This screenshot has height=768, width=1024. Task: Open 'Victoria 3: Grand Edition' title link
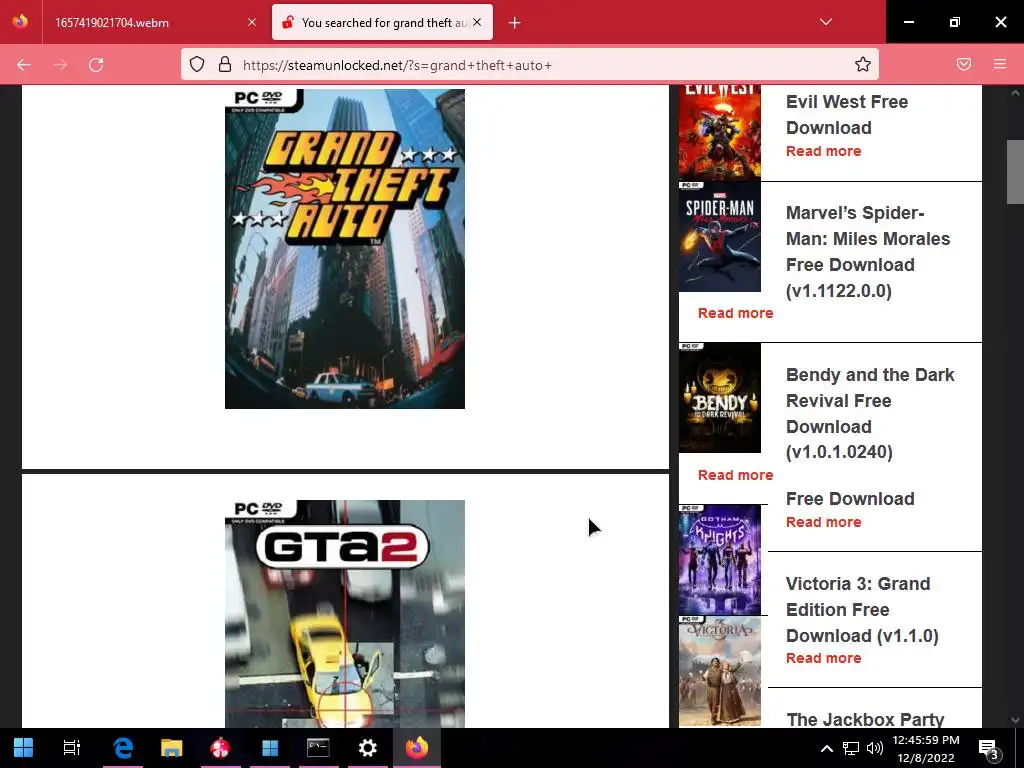tap(862, 609)
